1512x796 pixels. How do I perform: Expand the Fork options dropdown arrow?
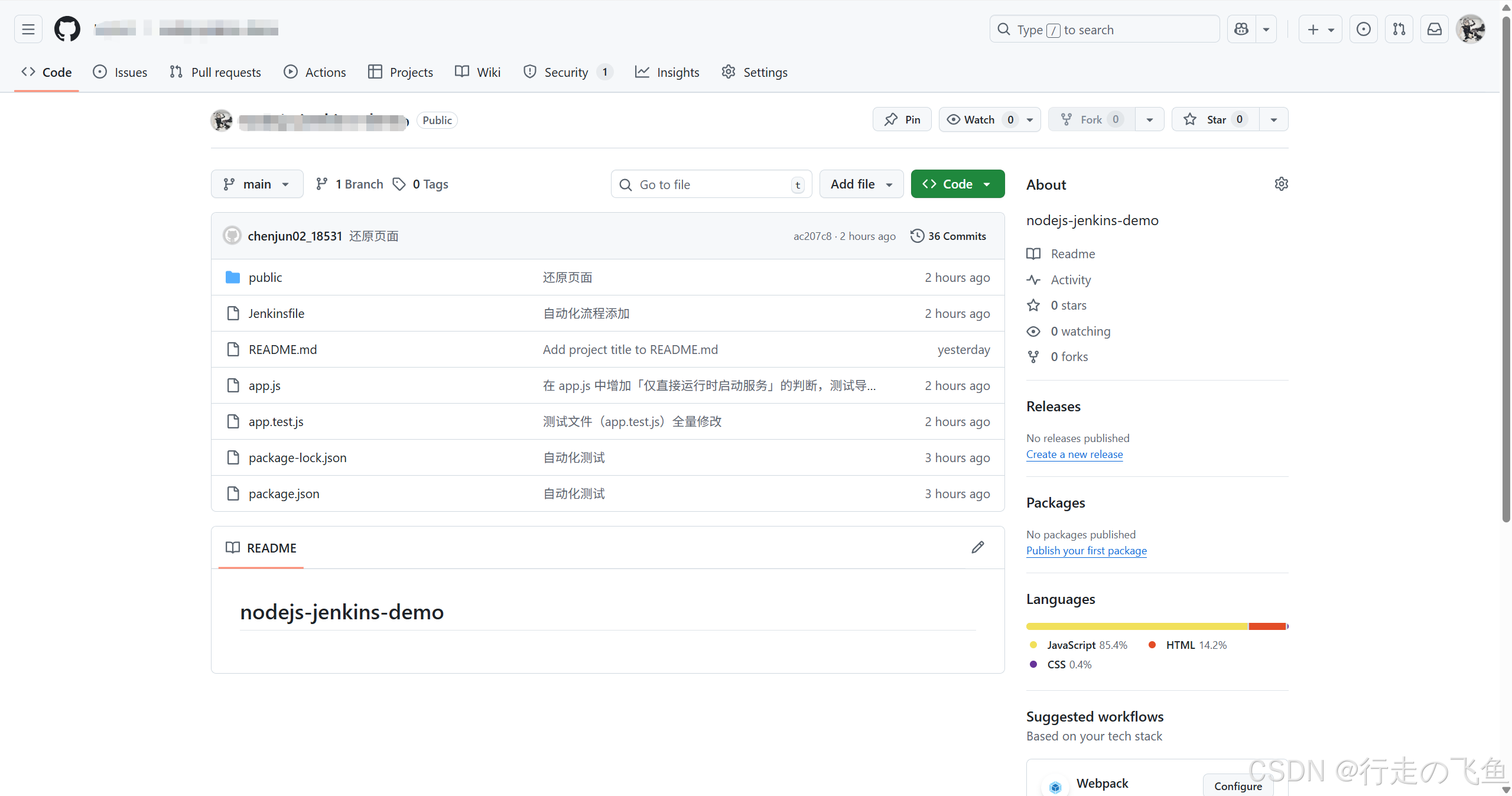[1149, 119]
